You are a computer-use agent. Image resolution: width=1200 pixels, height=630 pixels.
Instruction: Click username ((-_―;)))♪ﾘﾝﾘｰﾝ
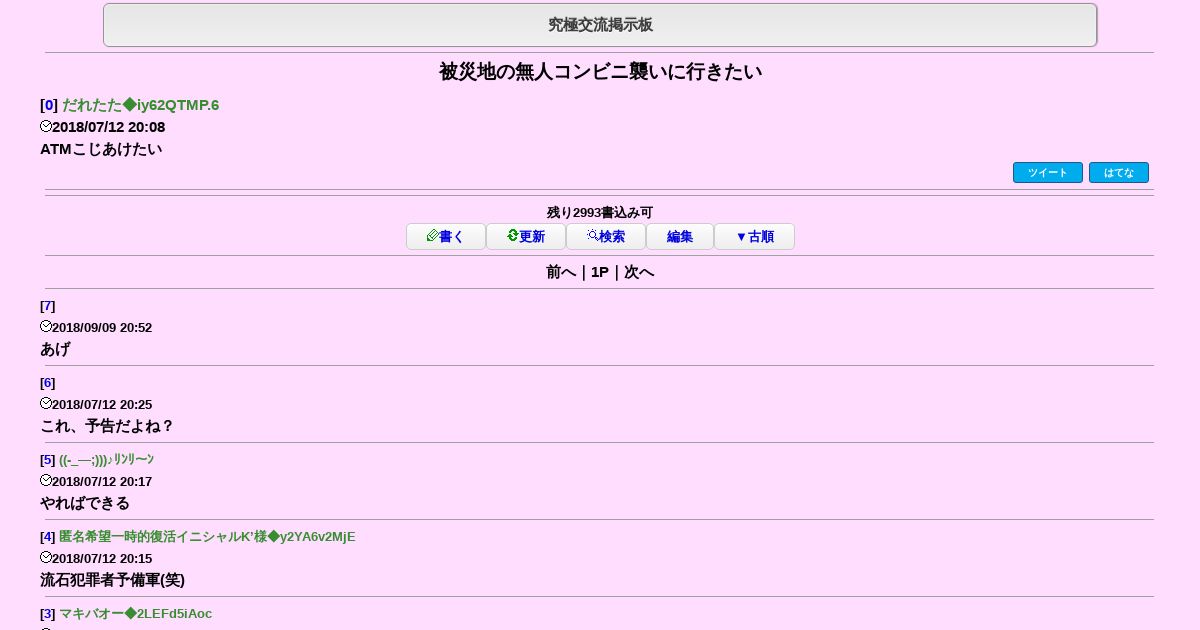click(106, 460)
